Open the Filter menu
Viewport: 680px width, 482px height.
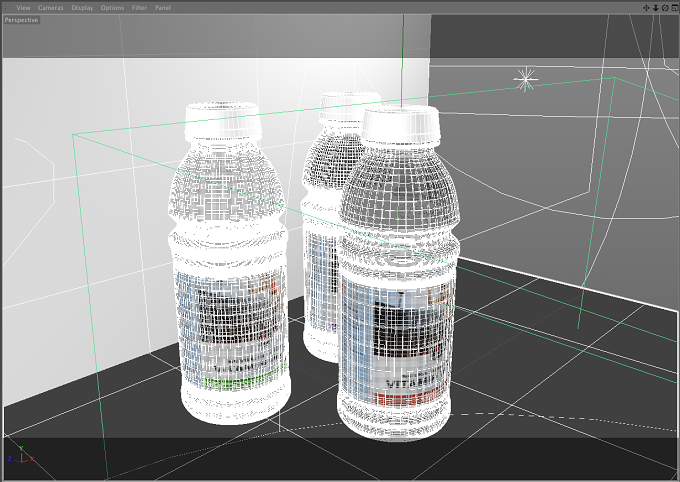click(139, 8)
